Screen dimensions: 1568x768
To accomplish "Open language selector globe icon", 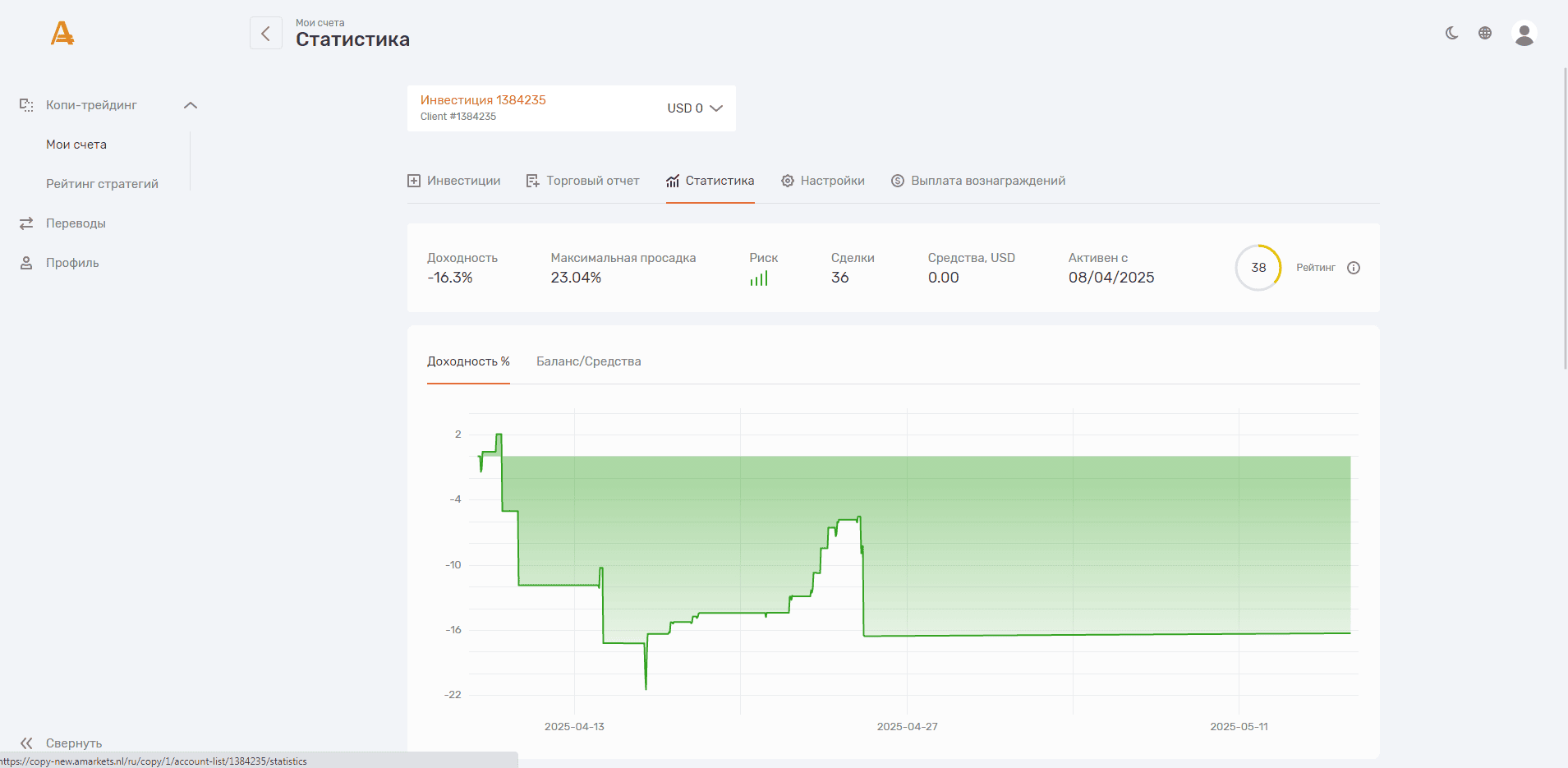I will pyautogui.click(x=1485, y=33).
